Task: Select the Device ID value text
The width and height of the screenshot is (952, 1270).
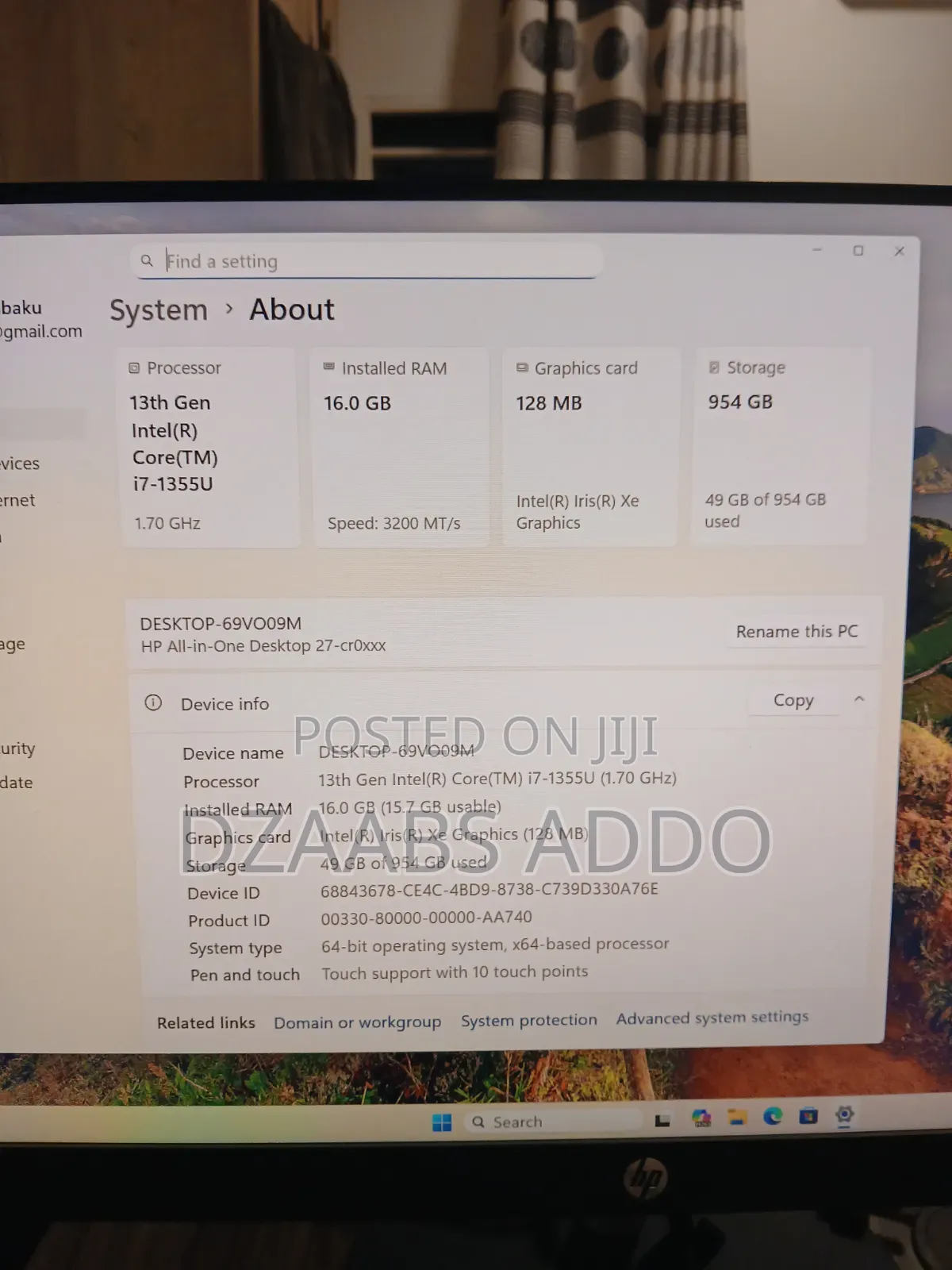Action: pos(489,890)
